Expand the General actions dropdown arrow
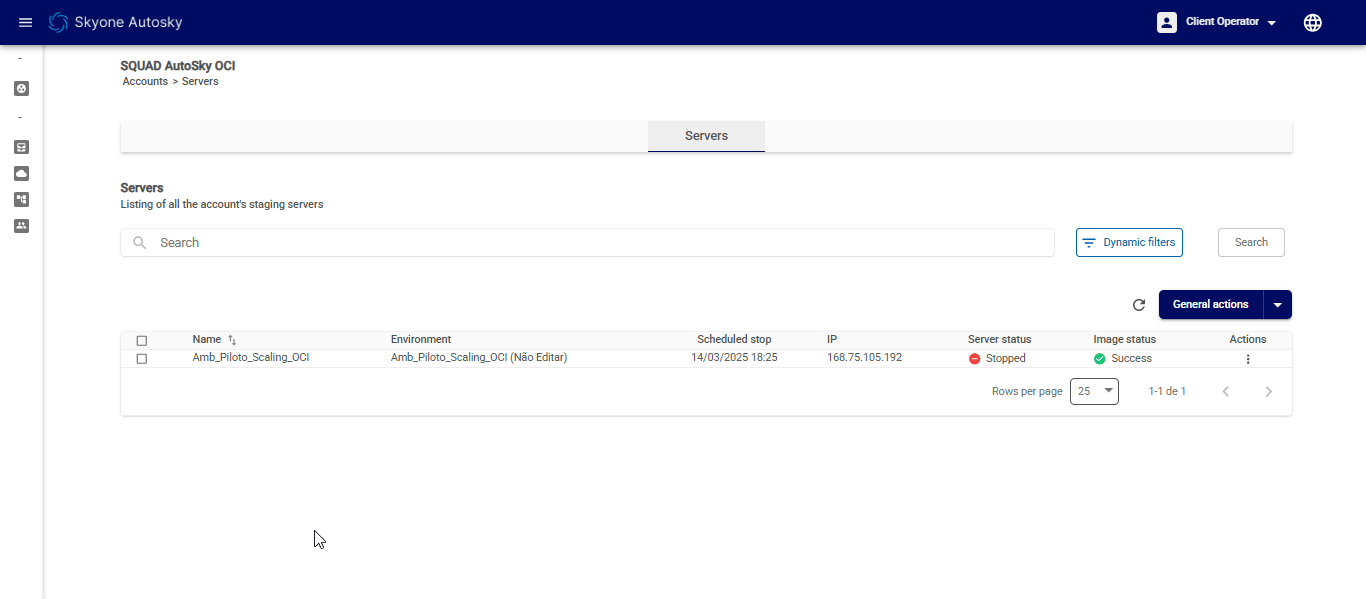The height and width of the screenshot is (599, 1366). pyautogui.click(x=1278, y=305)
